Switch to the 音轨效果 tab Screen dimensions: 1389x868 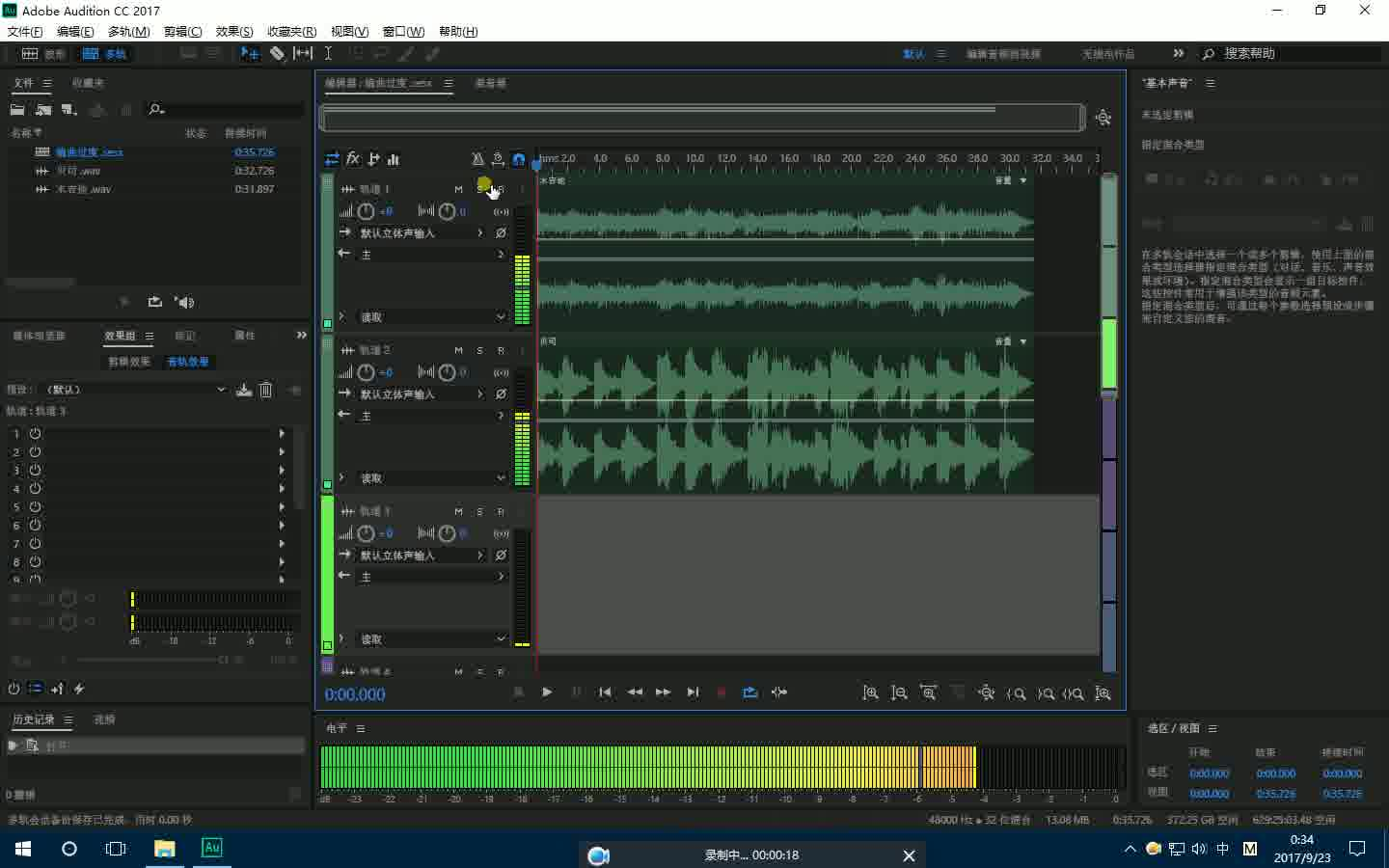[187, 362]
